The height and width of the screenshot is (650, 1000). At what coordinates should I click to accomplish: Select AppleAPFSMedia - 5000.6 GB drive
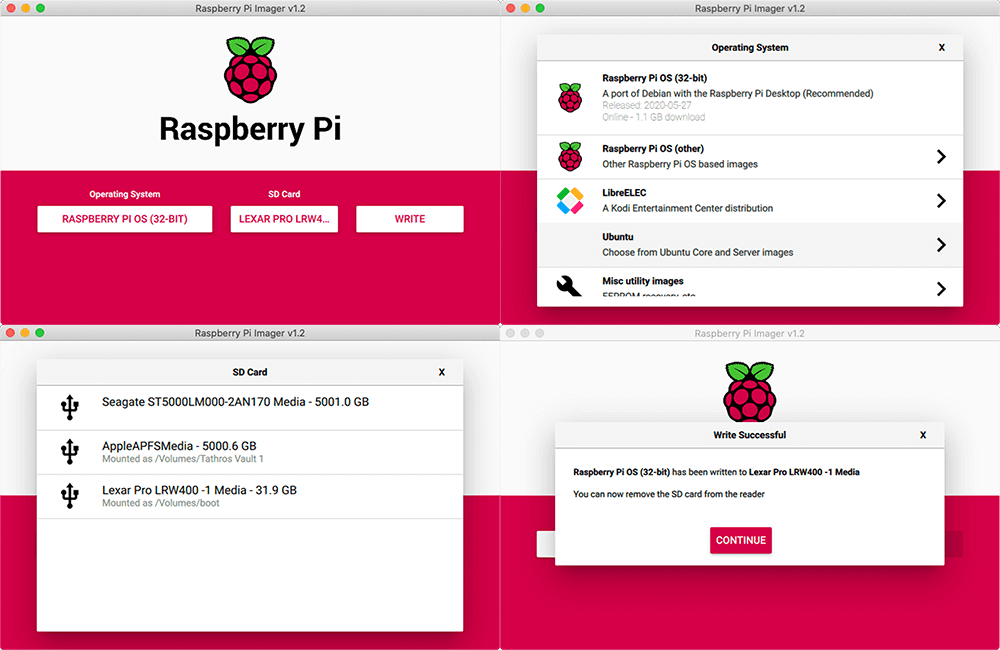[250, 452]
